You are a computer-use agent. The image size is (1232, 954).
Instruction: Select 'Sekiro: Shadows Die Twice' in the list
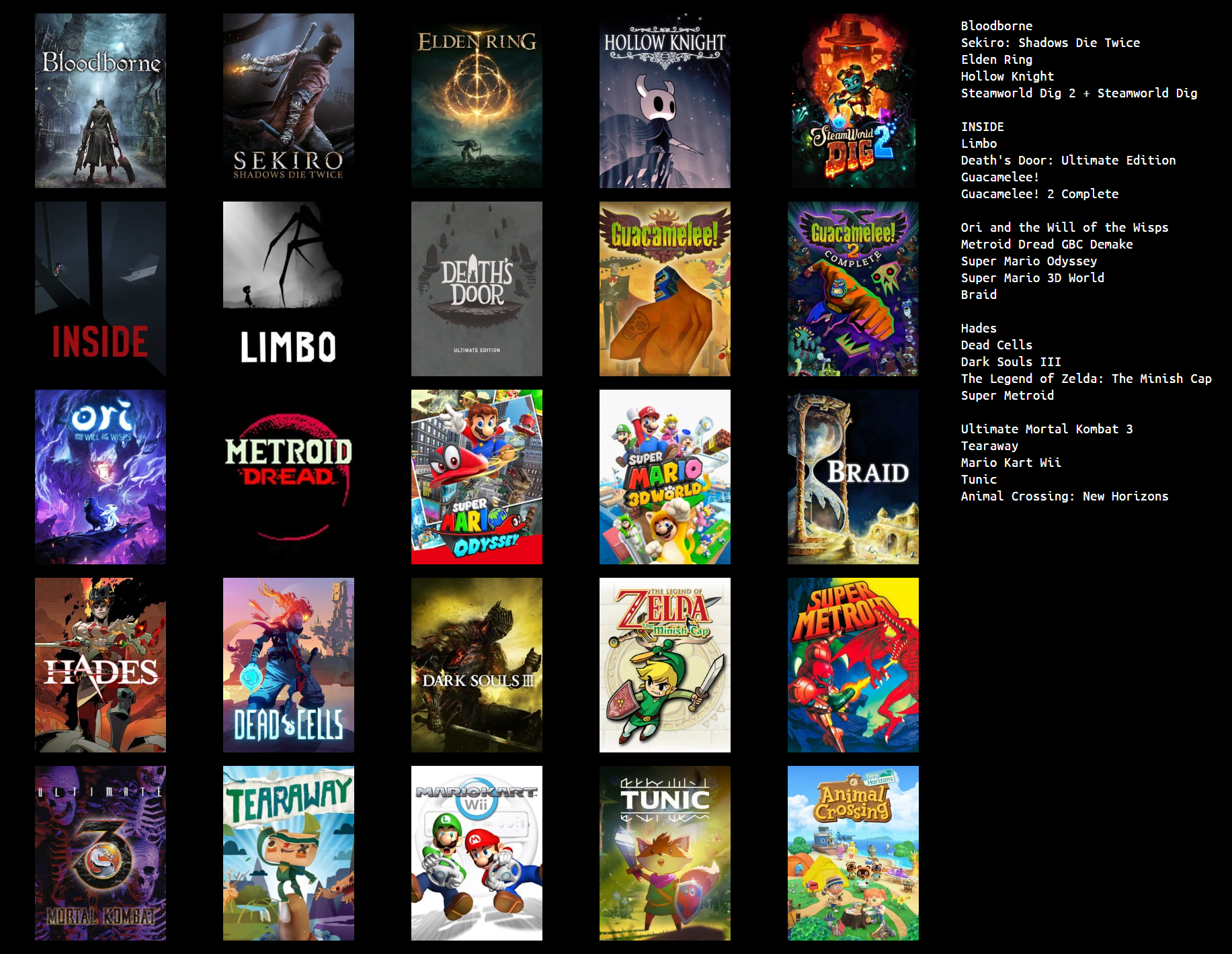coord(1050,42)
